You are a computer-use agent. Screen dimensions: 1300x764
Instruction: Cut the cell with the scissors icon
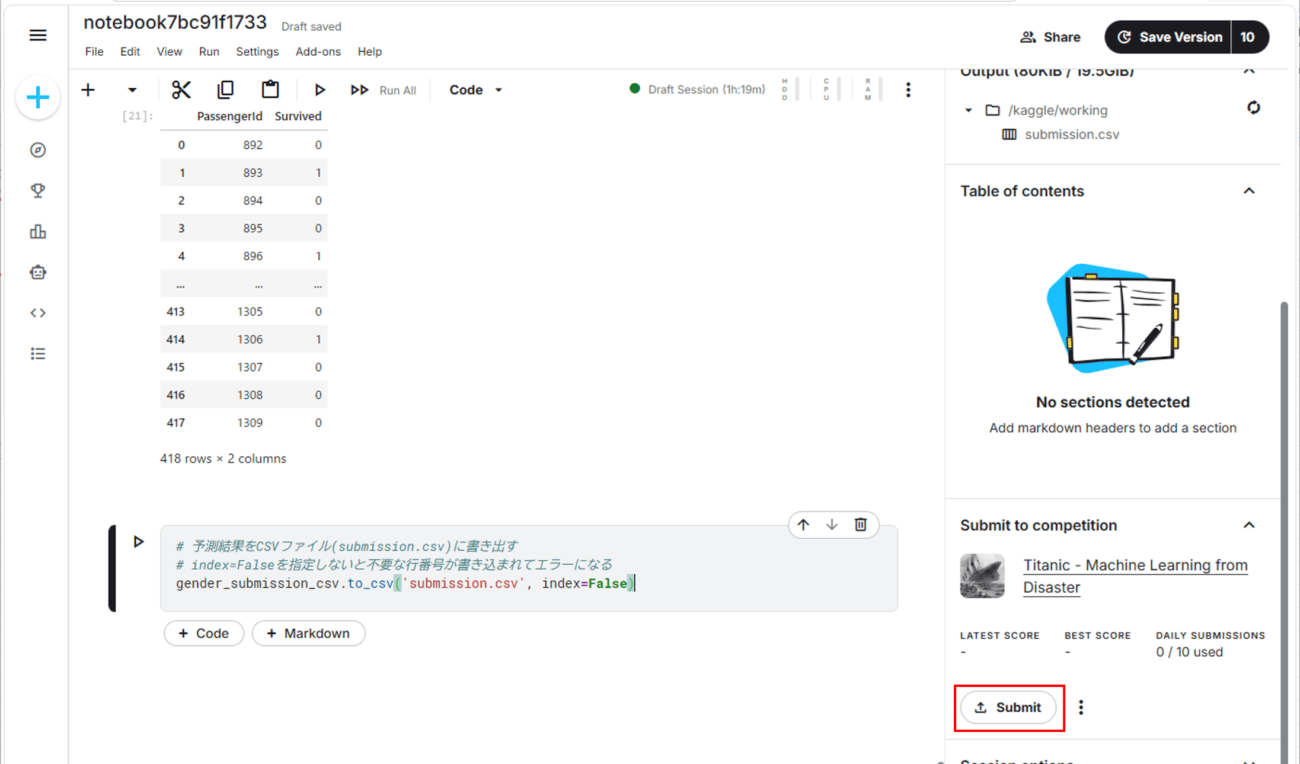181,90
